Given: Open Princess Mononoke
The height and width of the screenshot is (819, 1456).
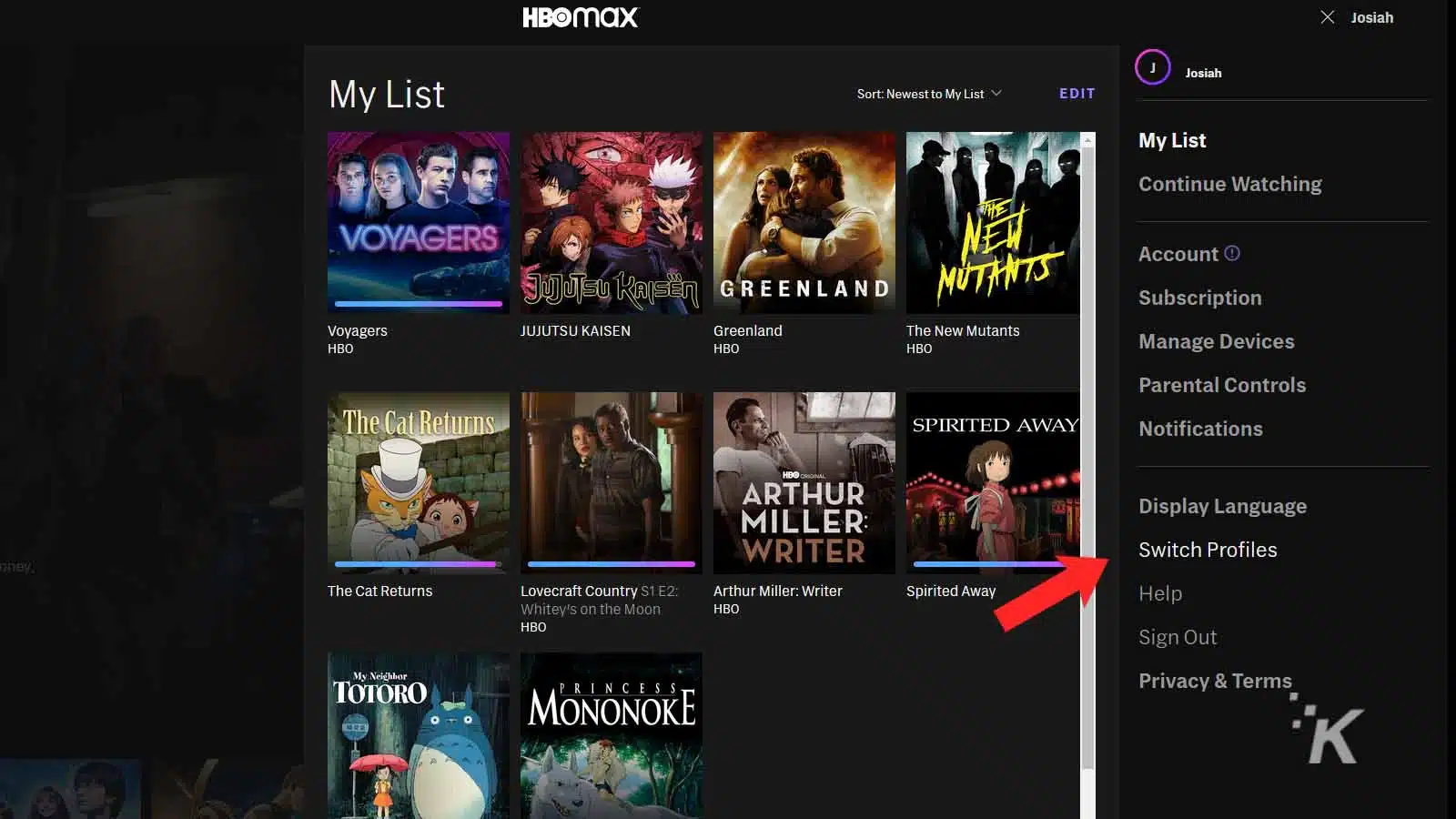Looking at the screenshot, I should [x=611, y=735].
